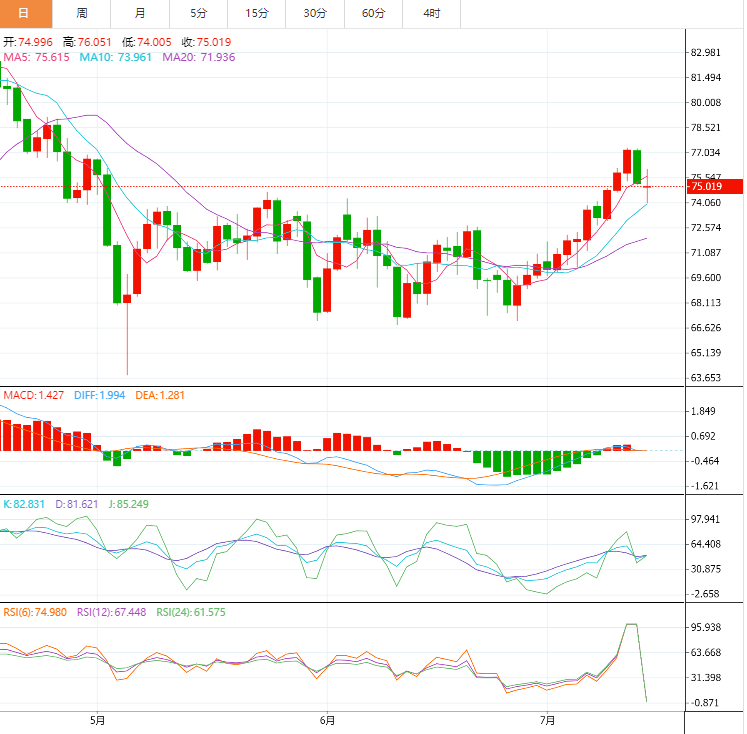This screenshot has height=734, width=747.
Task: Open the 月 (monthly) timeframe tab
Action: pyautogui.click(x=139, y=13)
